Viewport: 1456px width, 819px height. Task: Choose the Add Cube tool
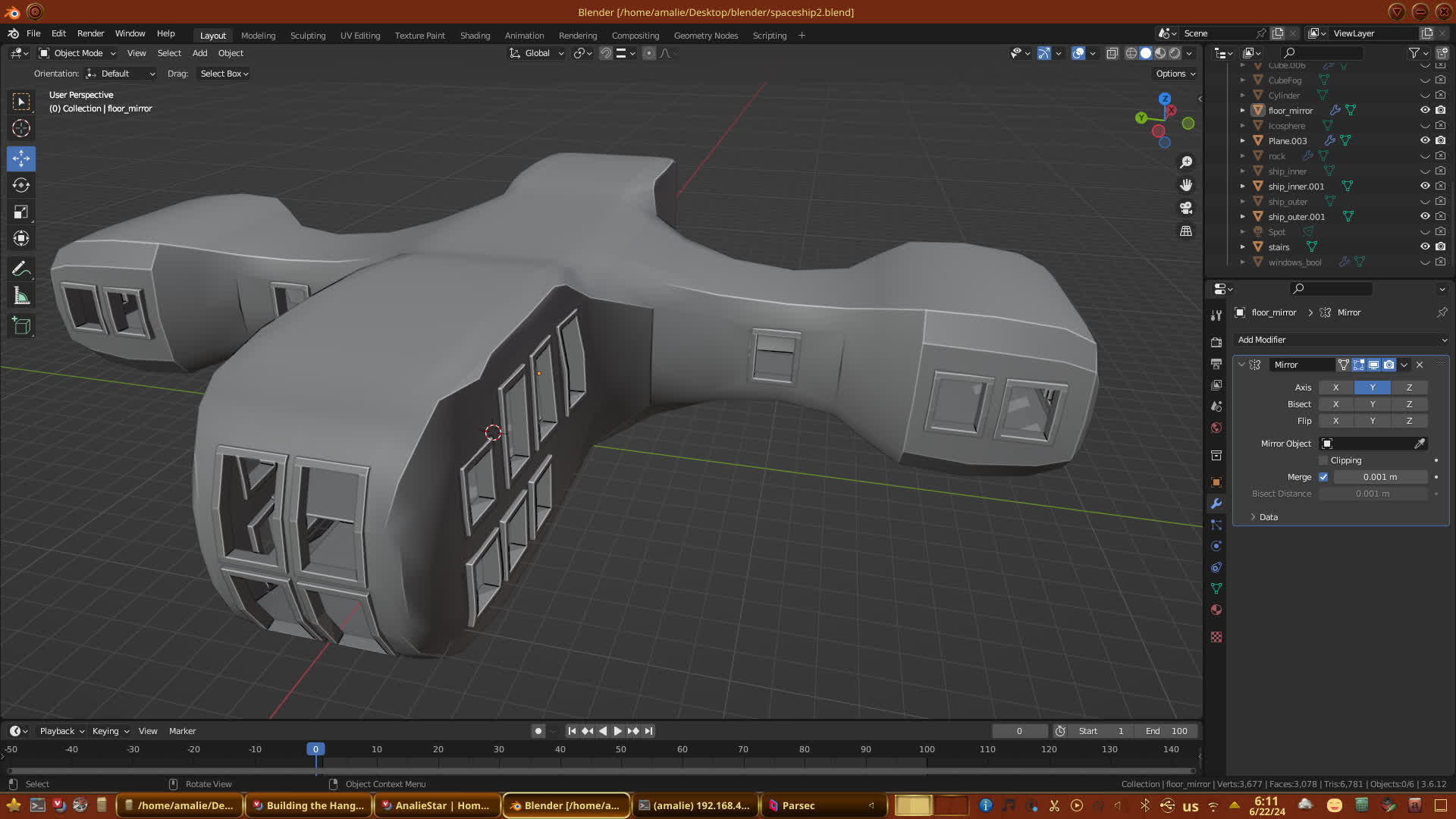(21, 326)
